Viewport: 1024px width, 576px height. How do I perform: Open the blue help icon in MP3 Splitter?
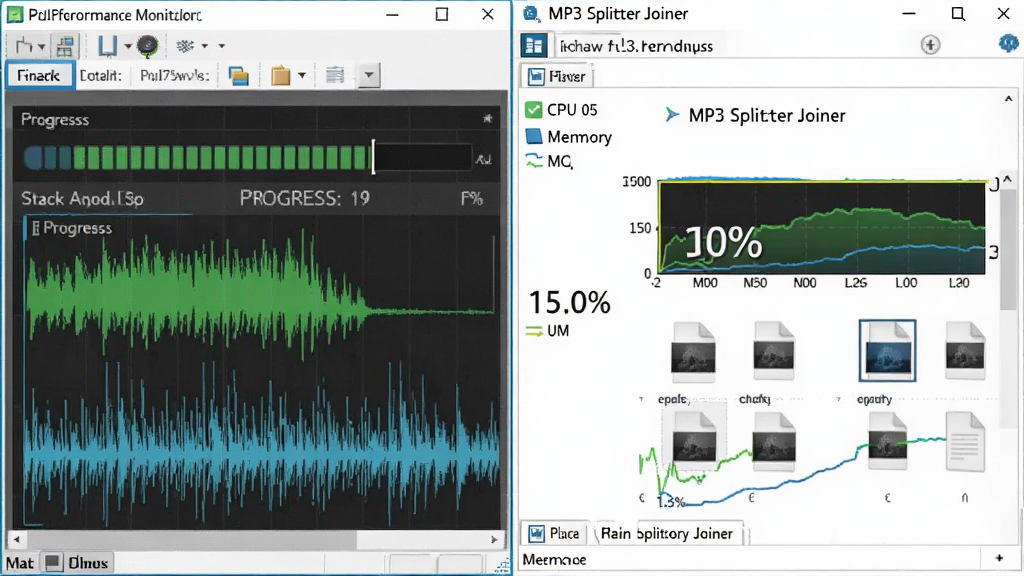click(1008, 43)
